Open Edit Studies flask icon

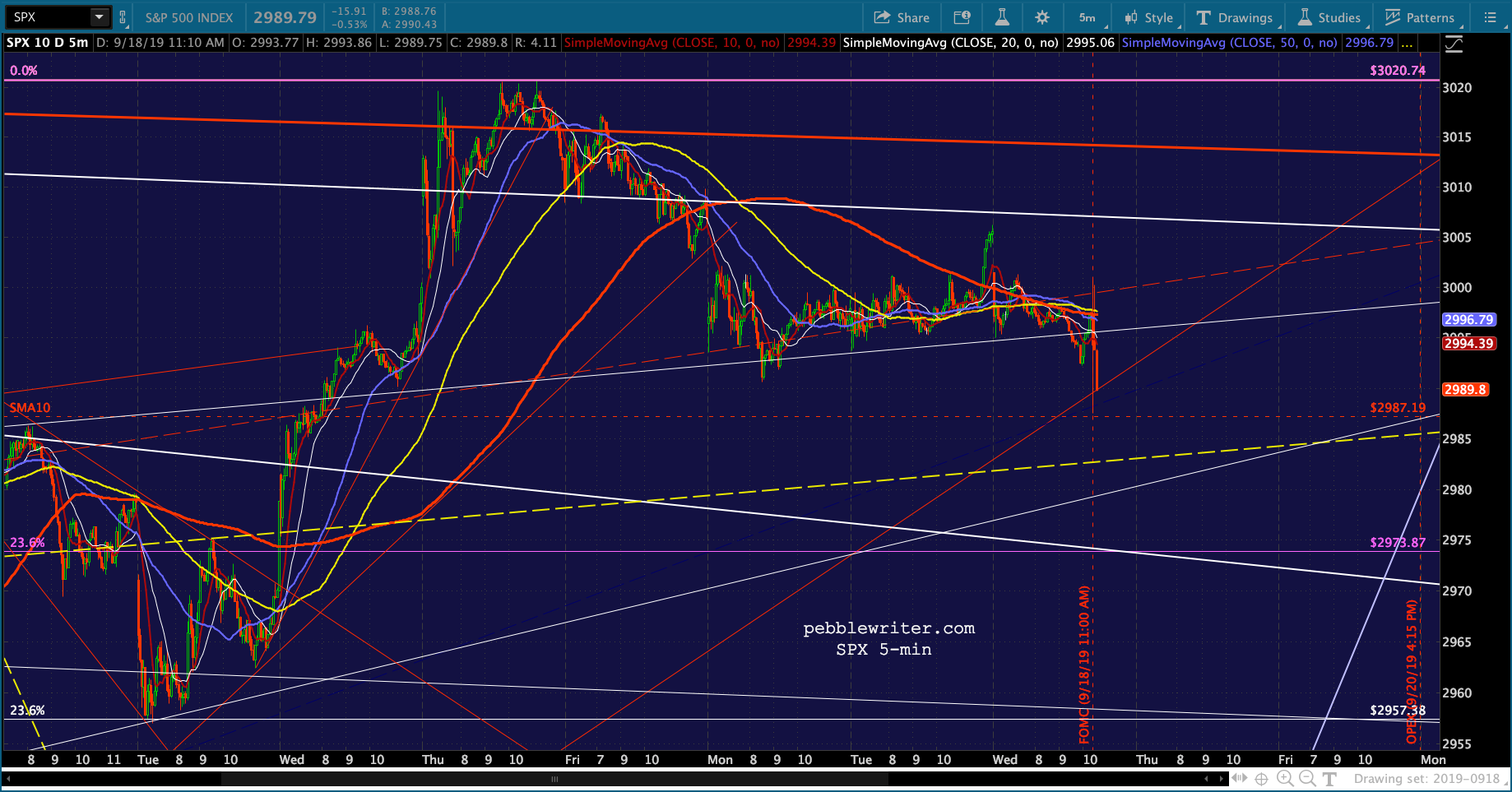(1001, 17)
